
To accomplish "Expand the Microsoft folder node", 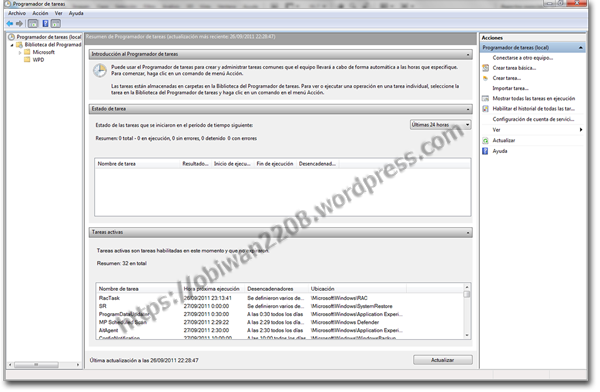I will [20, 52].
